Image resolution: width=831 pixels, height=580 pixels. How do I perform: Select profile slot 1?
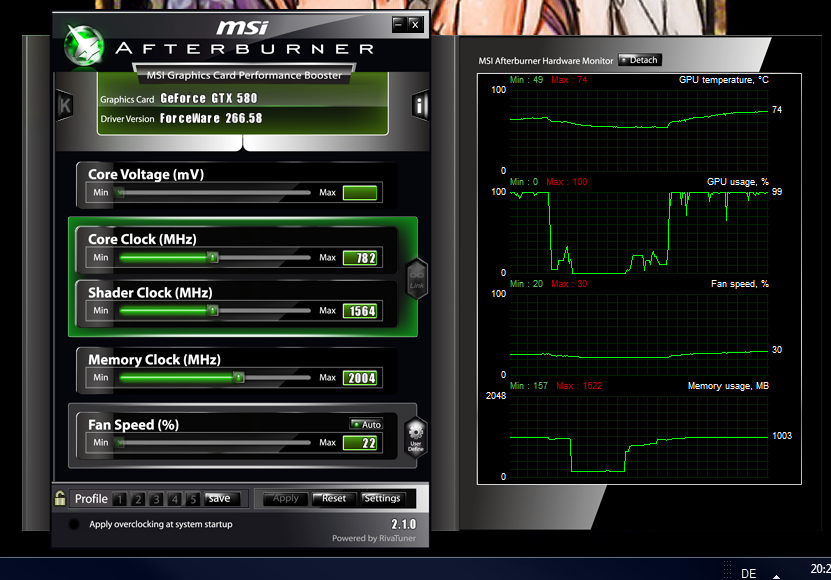pos(120,499)
